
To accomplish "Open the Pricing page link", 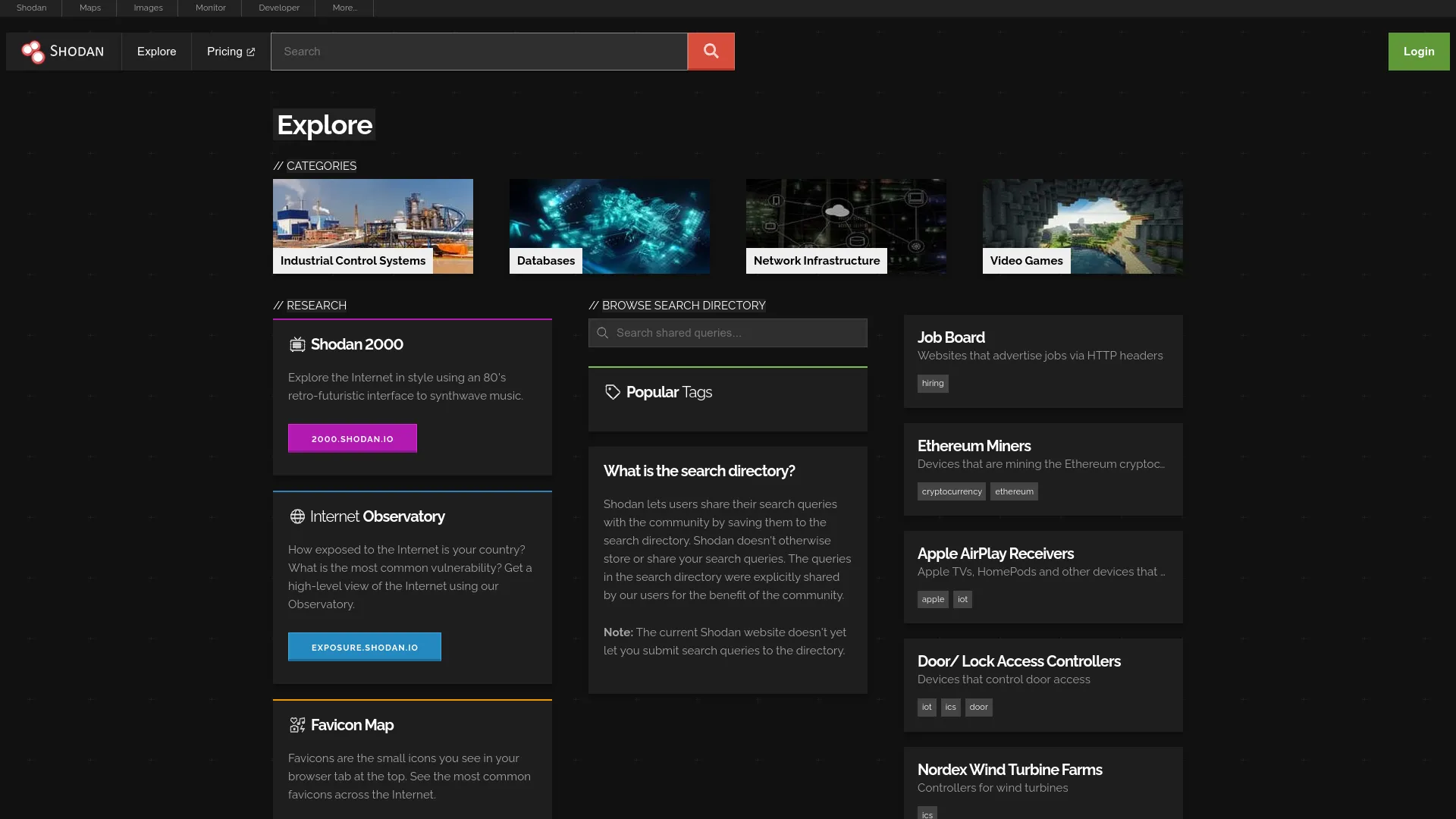I will (x=231, y=52).
